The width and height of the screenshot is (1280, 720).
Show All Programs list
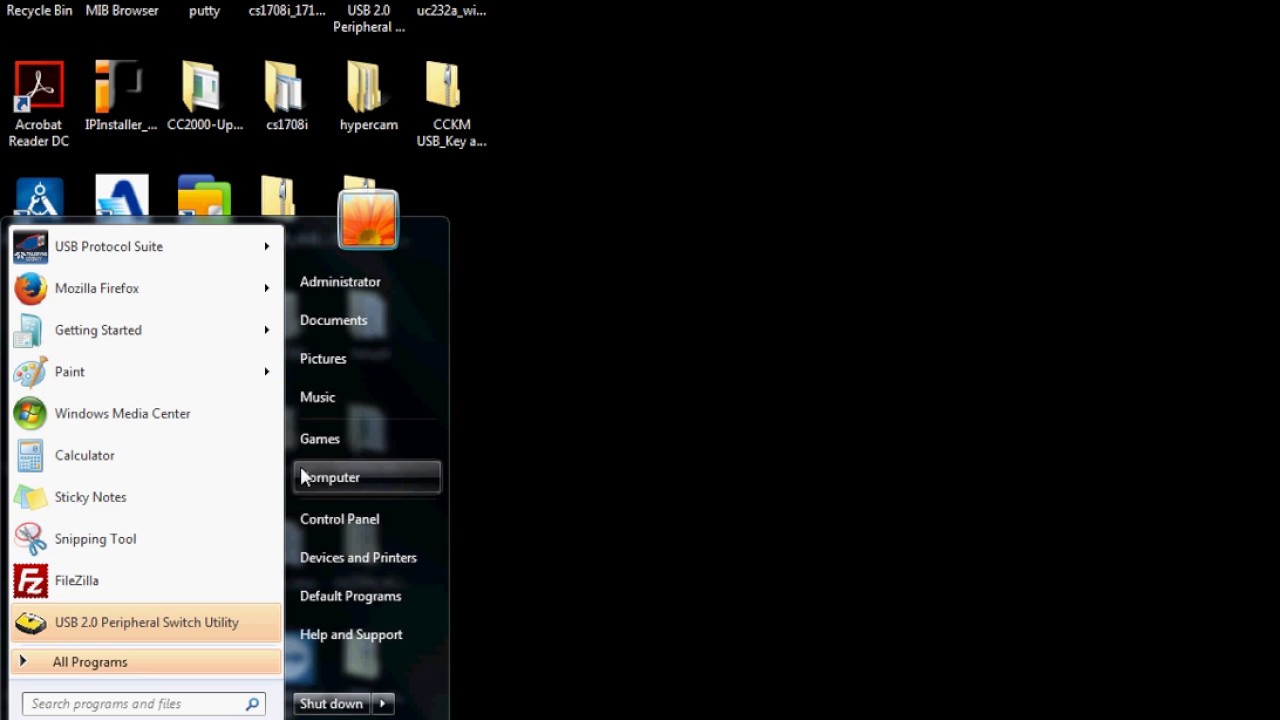click(x=90, y=662)
